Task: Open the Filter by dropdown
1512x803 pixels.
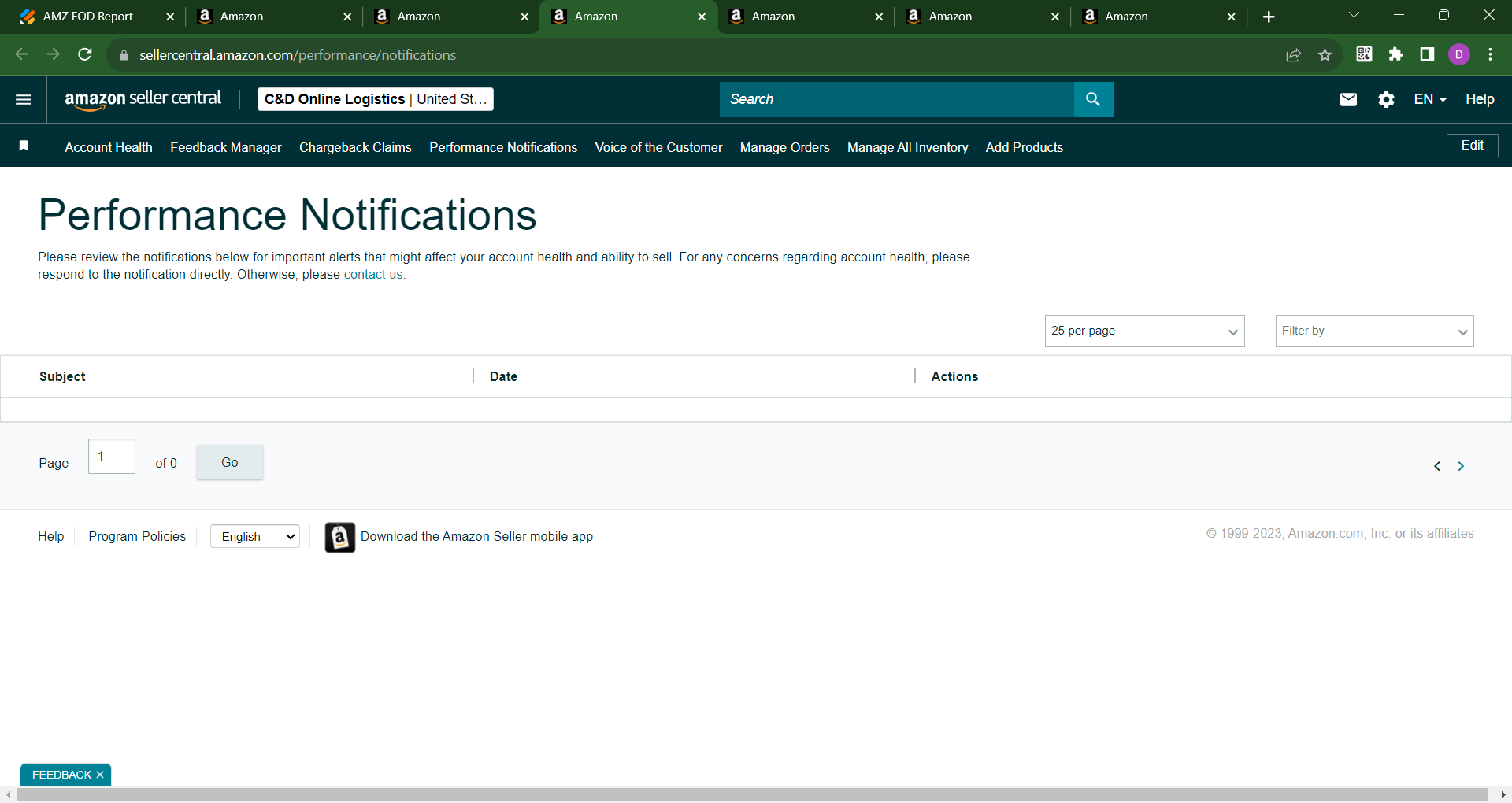Action: coord(1374,331)
